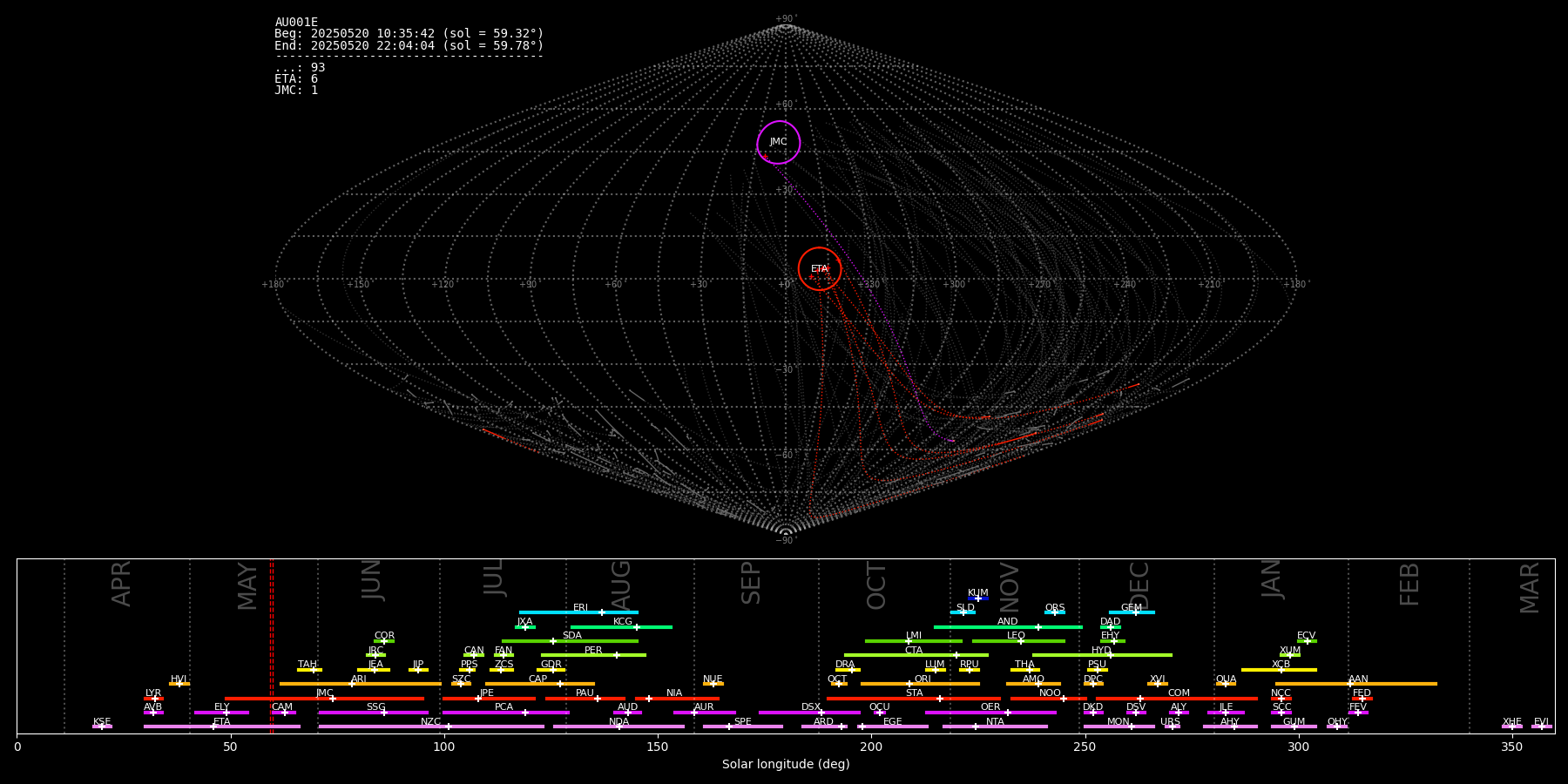Click the NOV month label
Viewport: 1568px width, 784px height.
click(x=1009, y=586)
